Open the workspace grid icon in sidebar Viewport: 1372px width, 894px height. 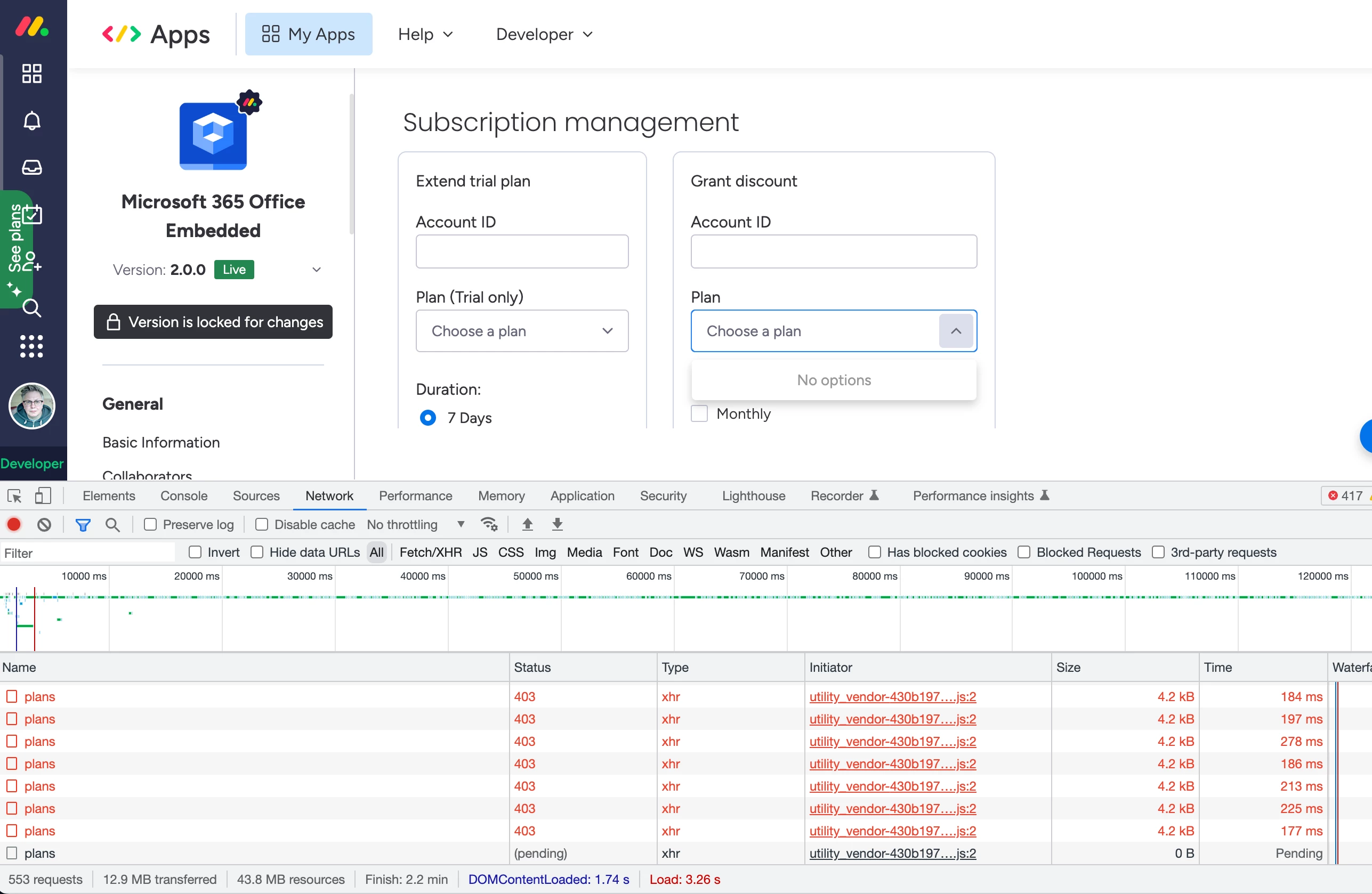click(x=31, y=73)
